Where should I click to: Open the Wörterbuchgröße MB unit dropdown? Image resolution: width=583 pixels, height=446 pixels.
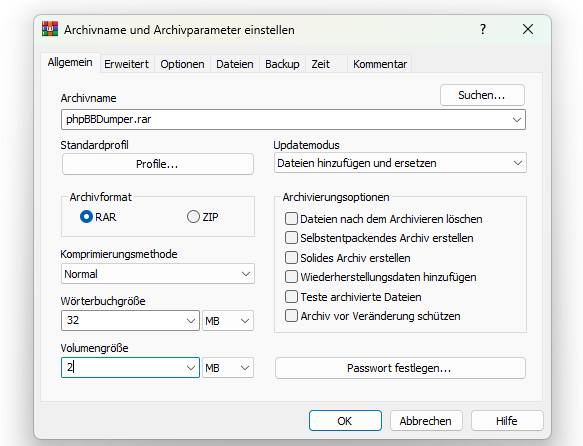[x=228, y=321]
